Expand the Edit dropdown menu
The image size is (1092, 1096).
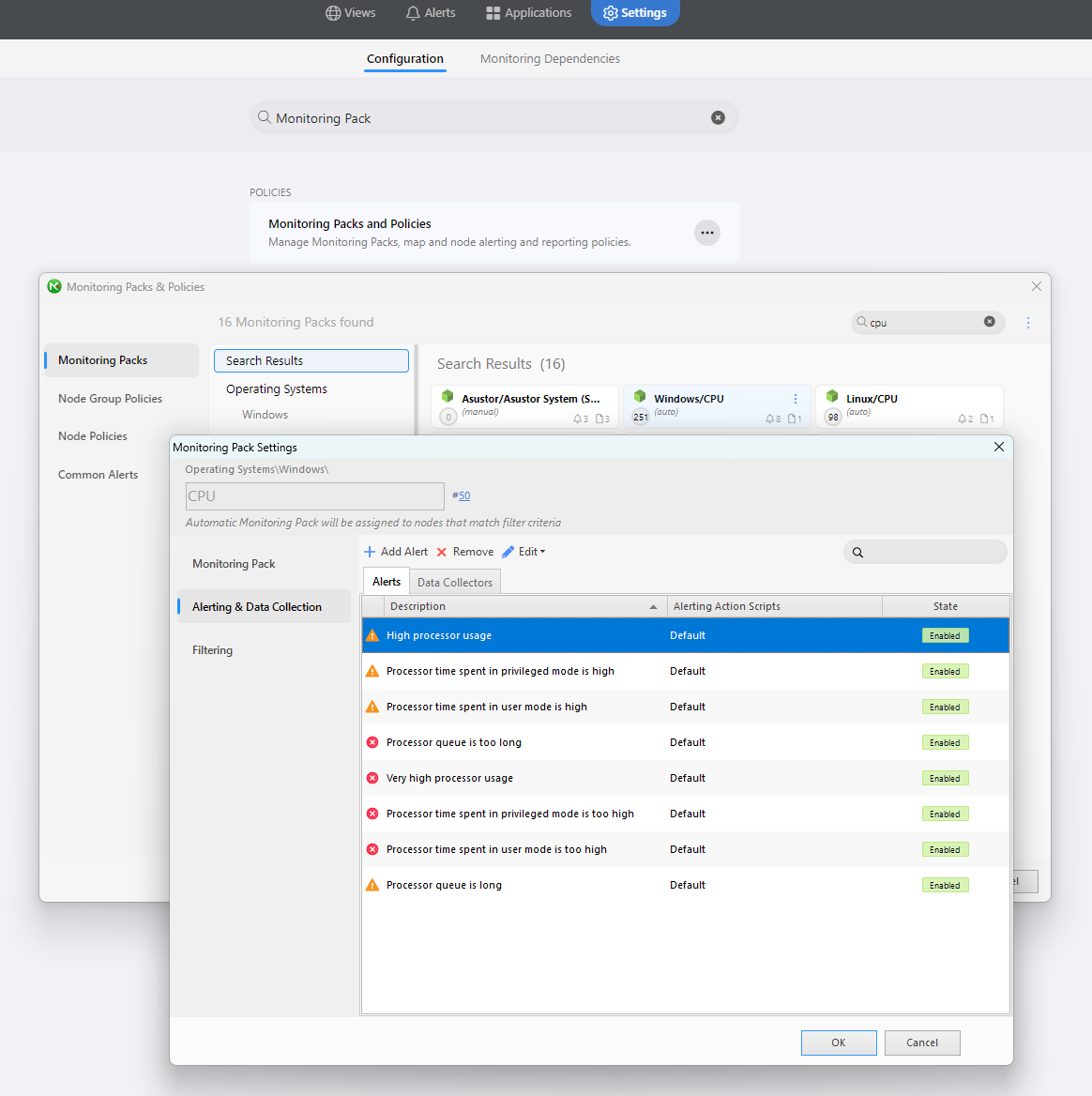point(541,551)
